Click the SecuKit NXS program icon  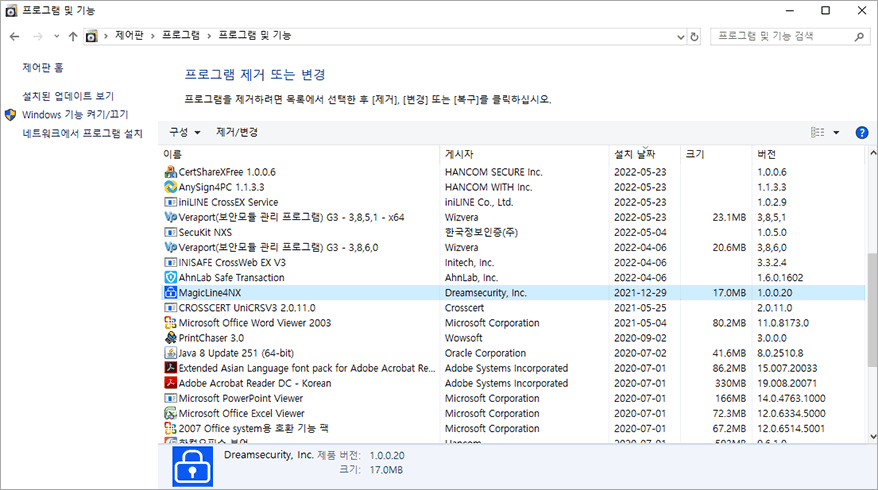click(x=170, y=232)
